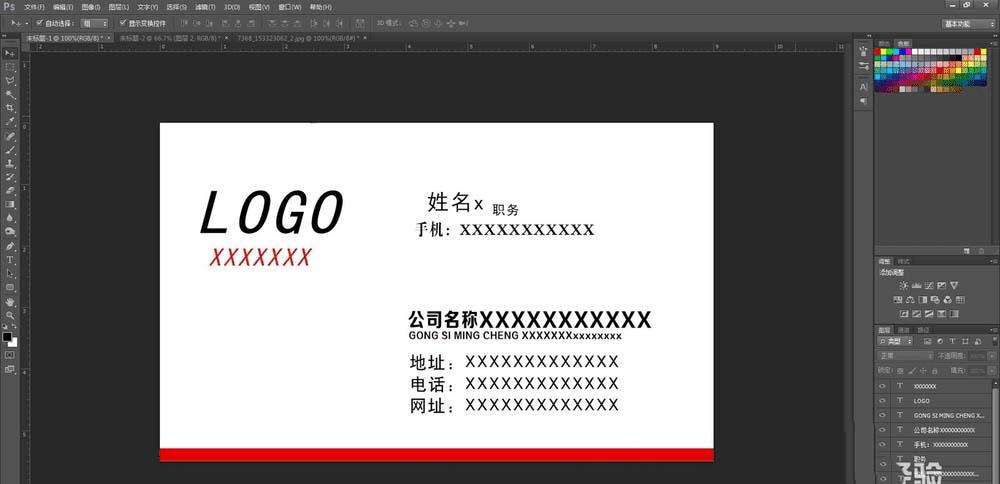Toggle 显示变换控件 checkbox
This screenshot has width=1000, height=484.
(x=123, y=23)
